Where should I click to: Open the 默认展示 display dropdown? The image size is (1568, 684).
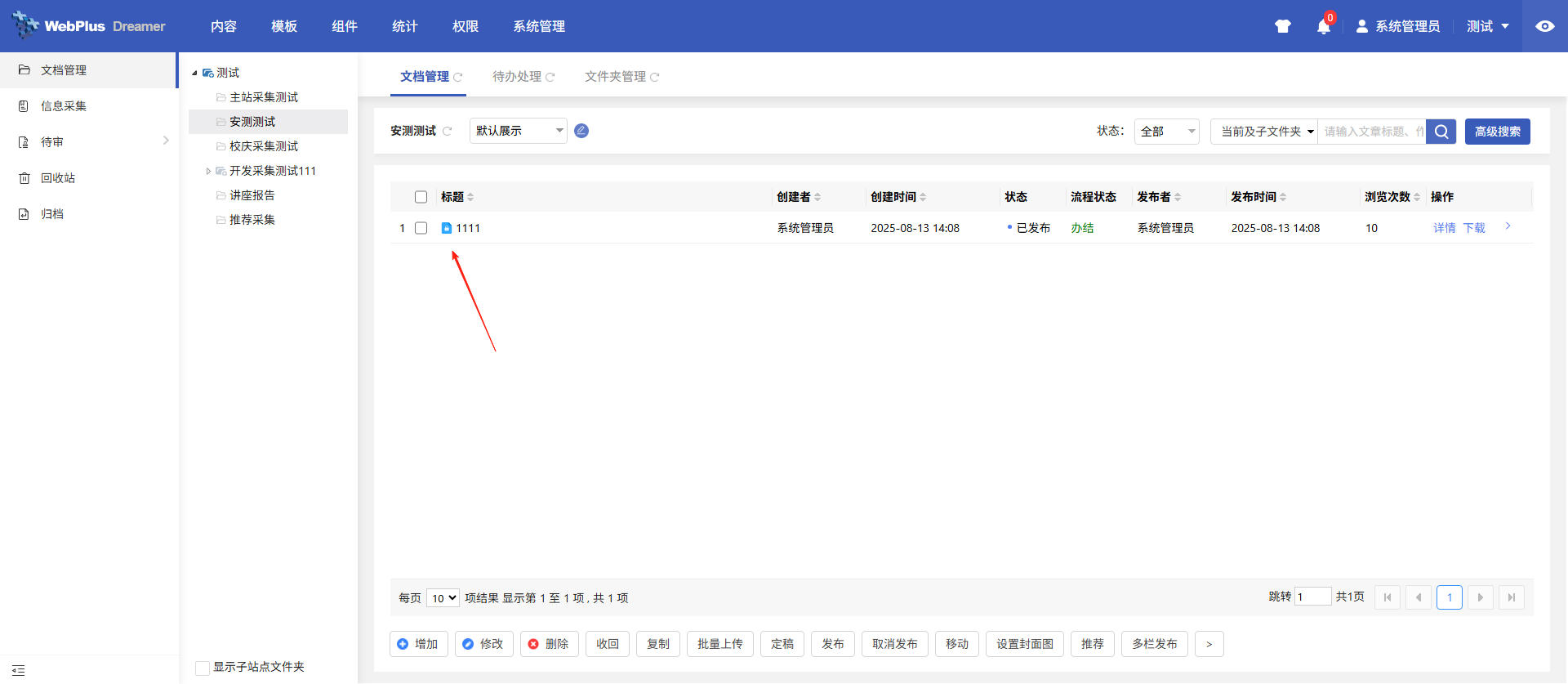(518, 131)
